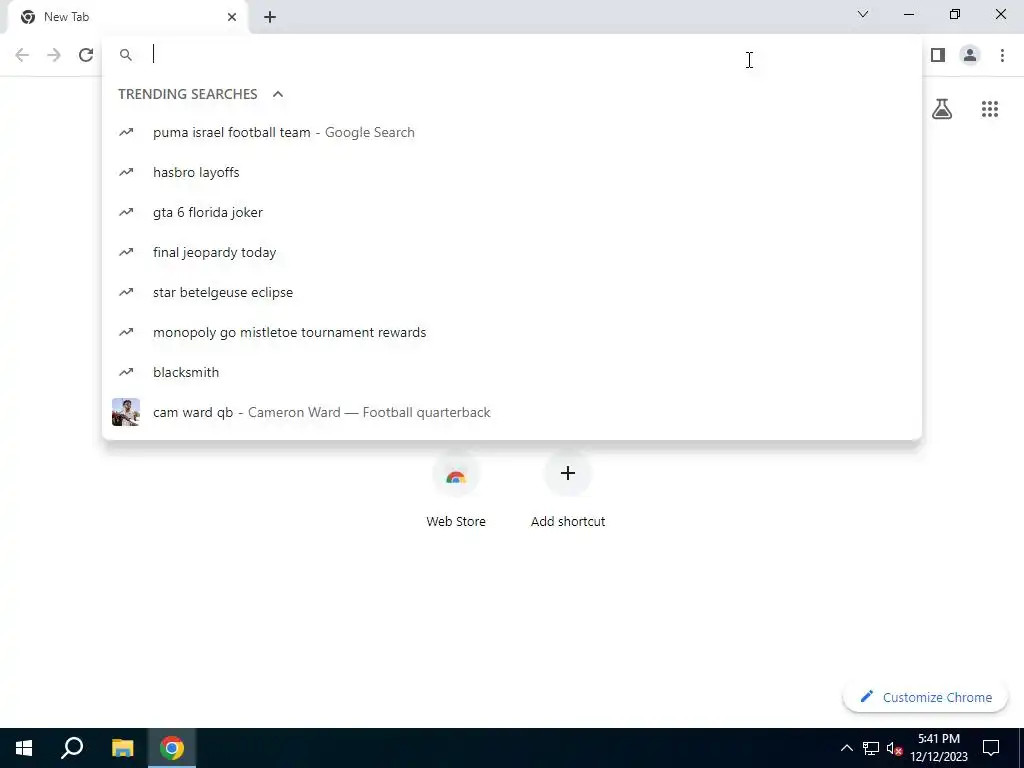Show hidden system tray icons
Image resolution: width=1024 pixels, height=768 pixels.
point(846,748)
